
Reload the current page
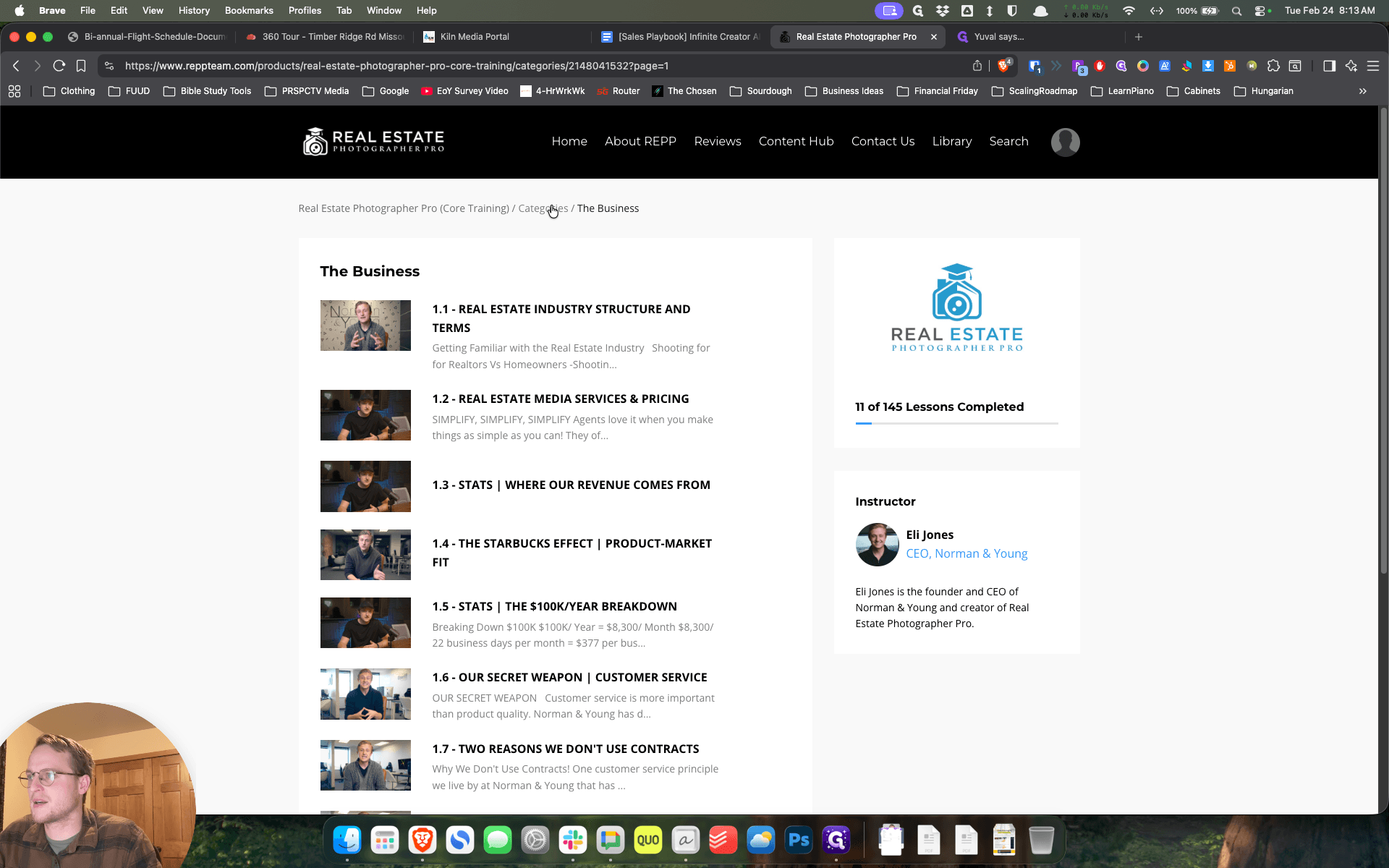point(59,66)
